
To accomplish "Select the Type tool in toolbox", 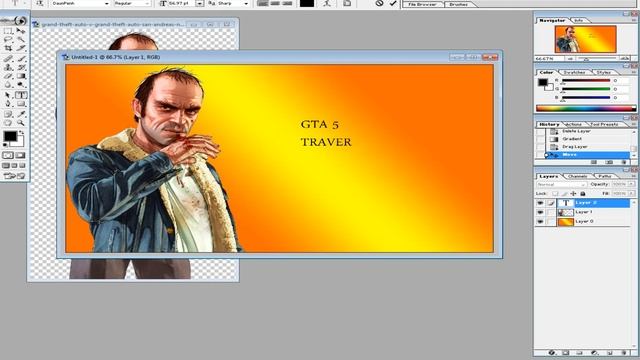I will point(21,95).
